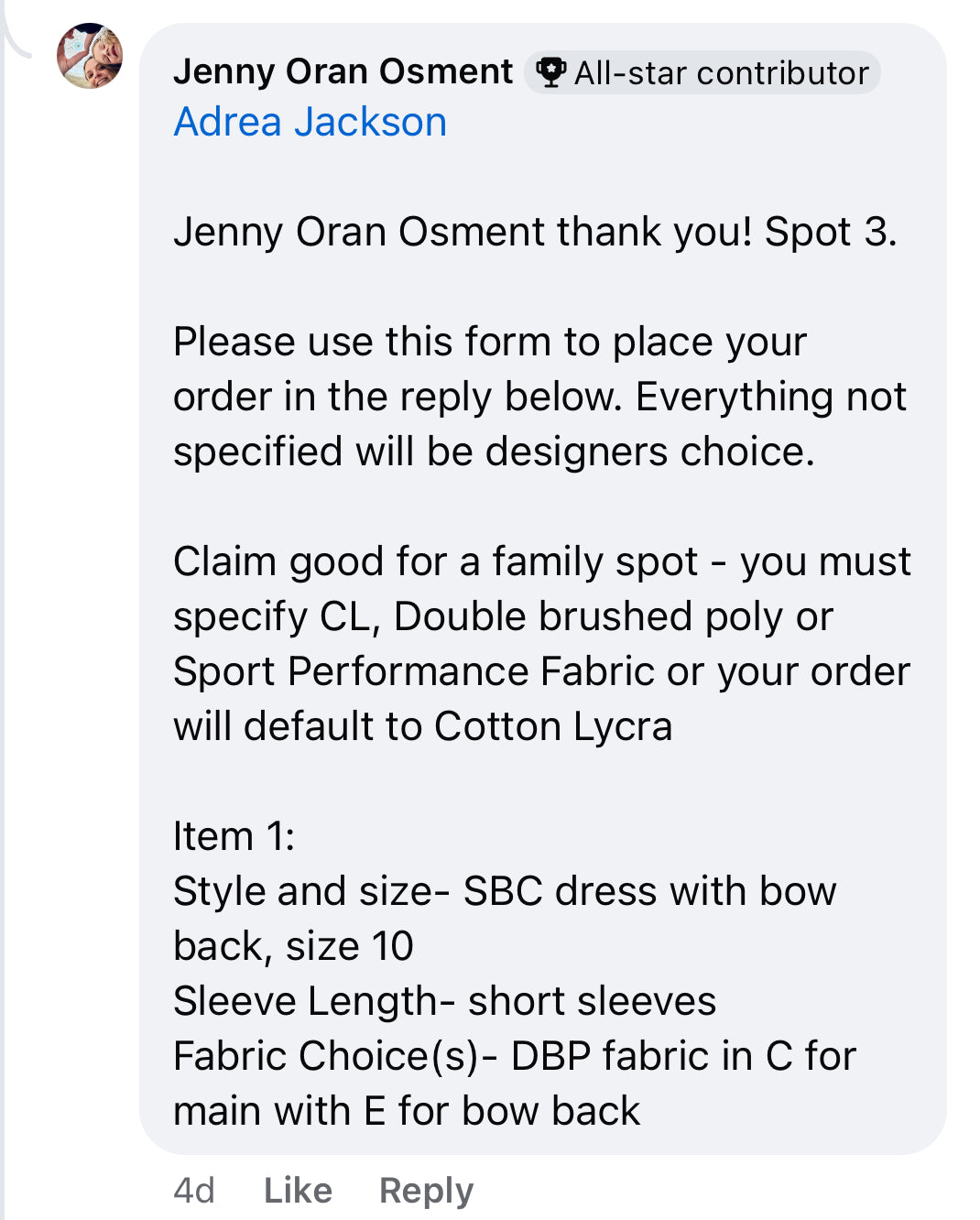
Task: Click the "Sport Performance Fabric" text line
Action: point(541,671)
